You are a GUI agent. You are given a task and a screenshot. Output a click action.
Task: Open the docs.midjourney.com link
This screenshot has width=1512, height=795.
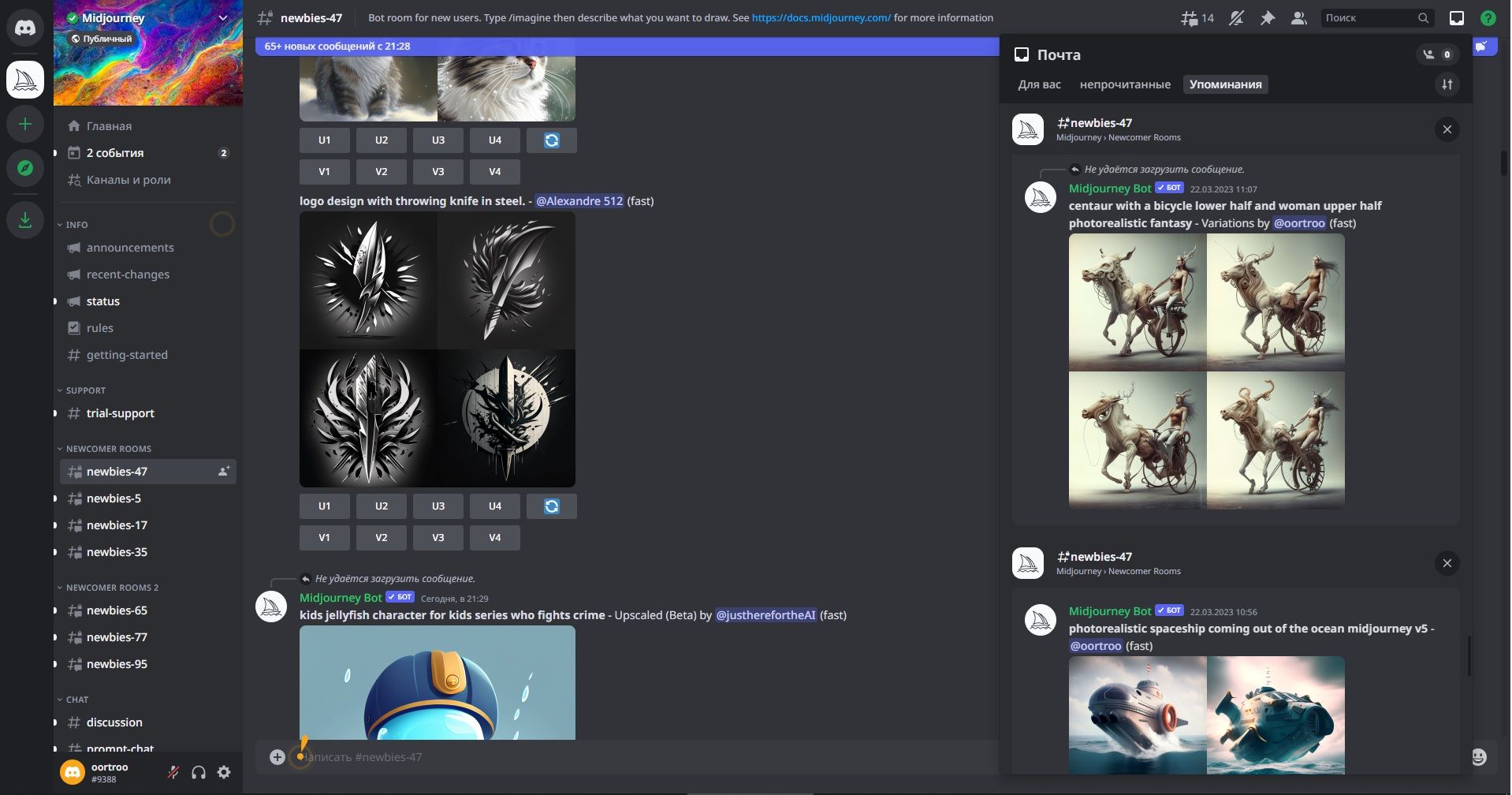tap(821, 17)
